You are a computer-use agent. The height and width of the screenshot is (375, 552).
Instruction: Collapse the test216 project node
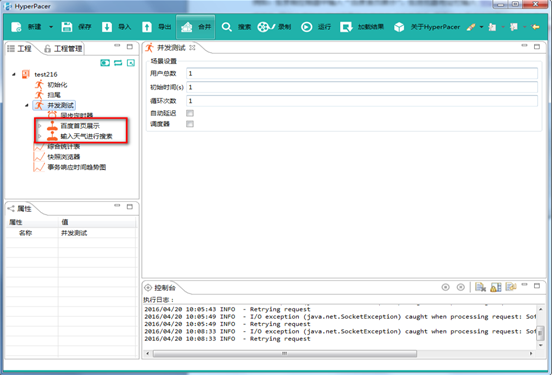14,74
